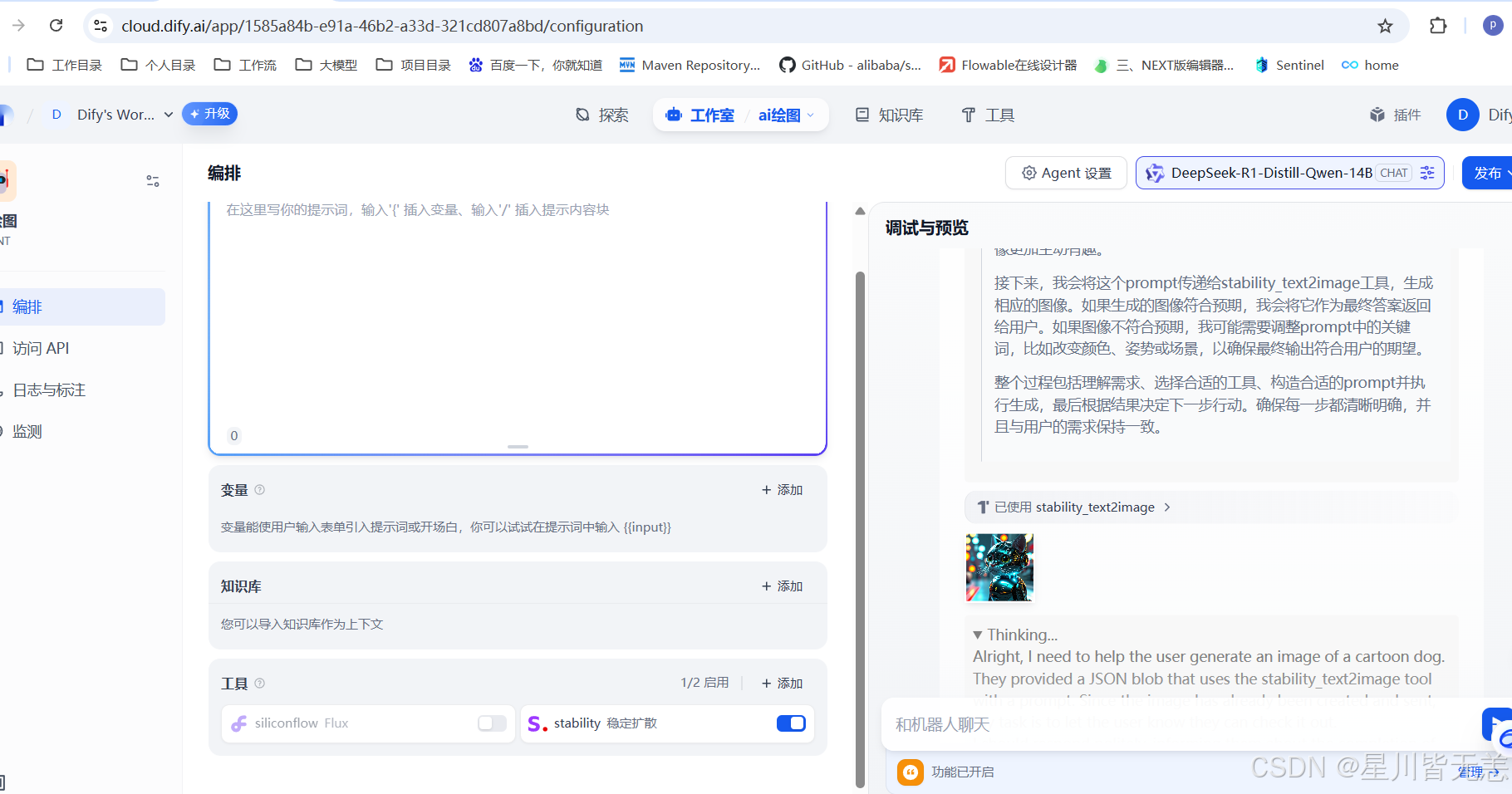Open the 工具 tools tab
This screenshot has height=794, width=1512.
point(988,115)
